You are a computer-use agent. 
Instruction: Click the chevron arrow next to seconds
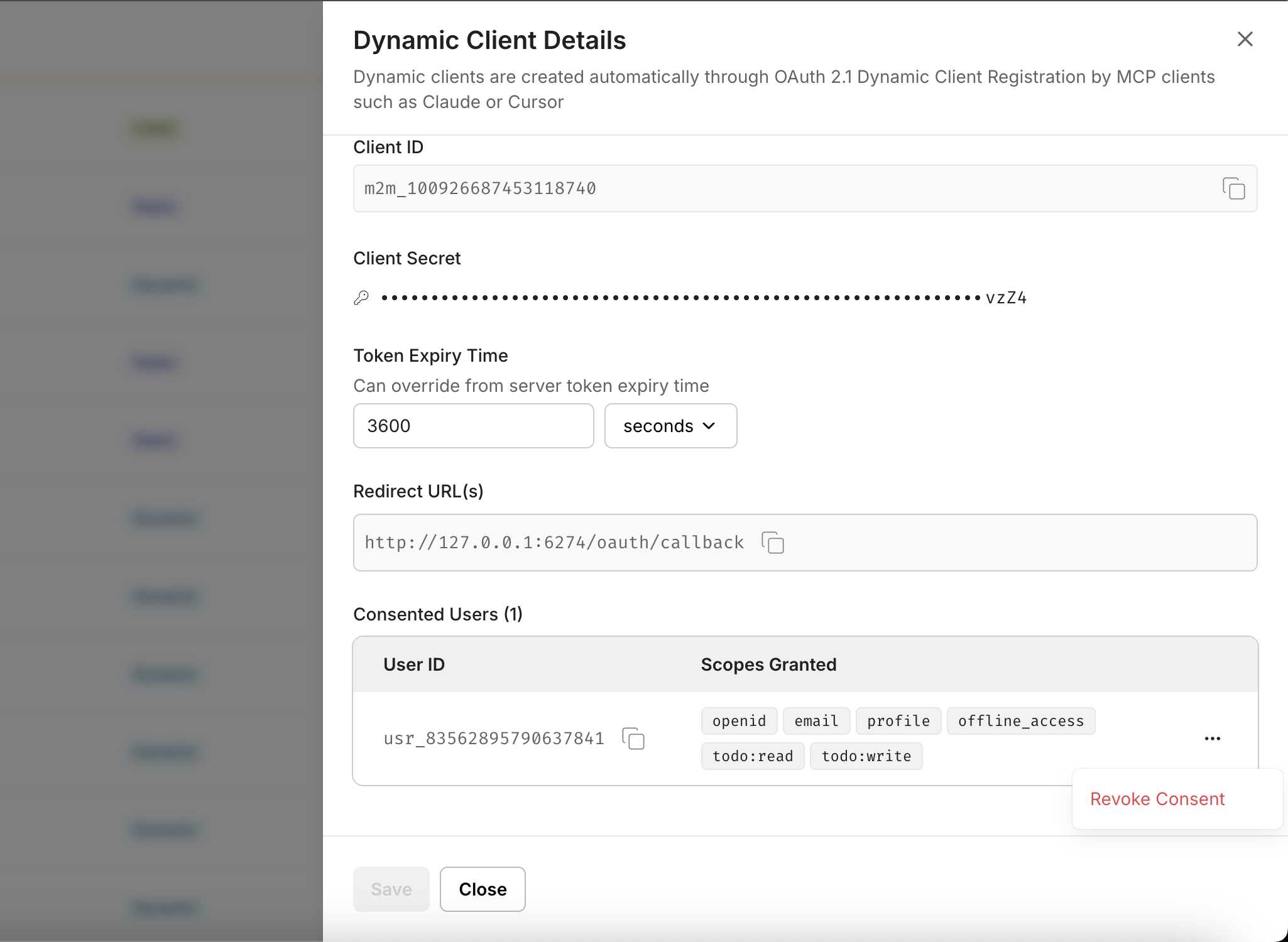click(x=709, y=426)
